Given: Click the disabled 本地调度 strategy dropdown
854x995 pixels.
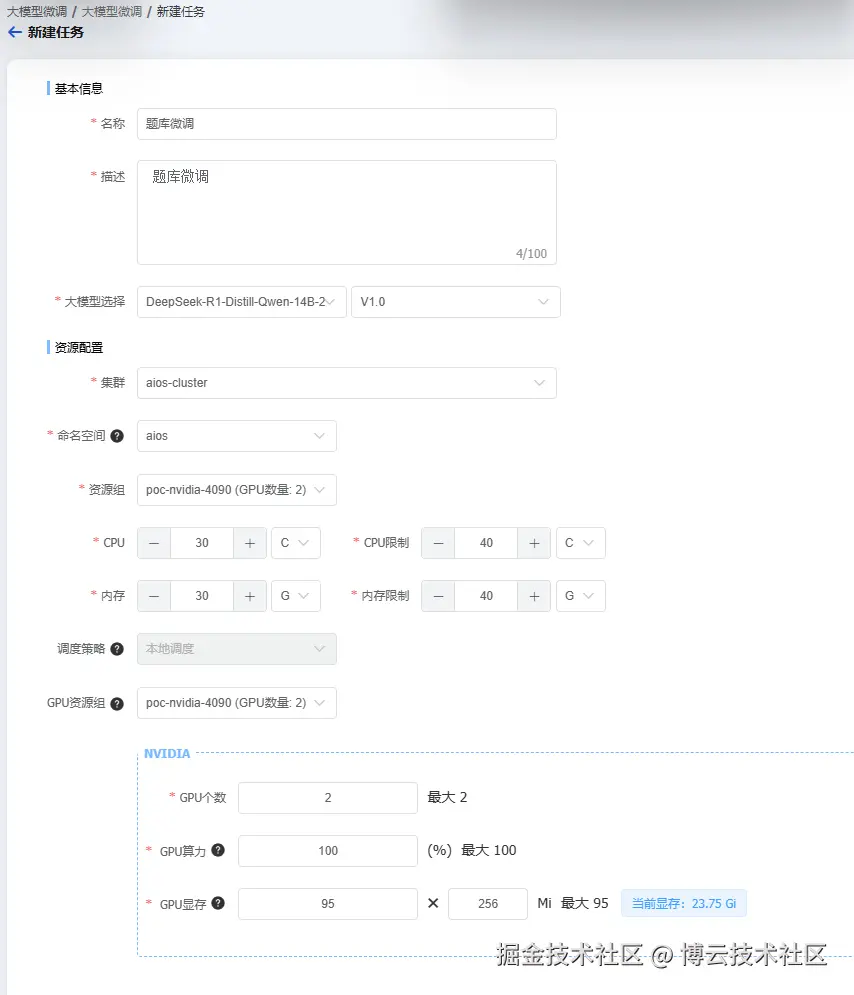Looking at the screenshot, I should (237, 649).
